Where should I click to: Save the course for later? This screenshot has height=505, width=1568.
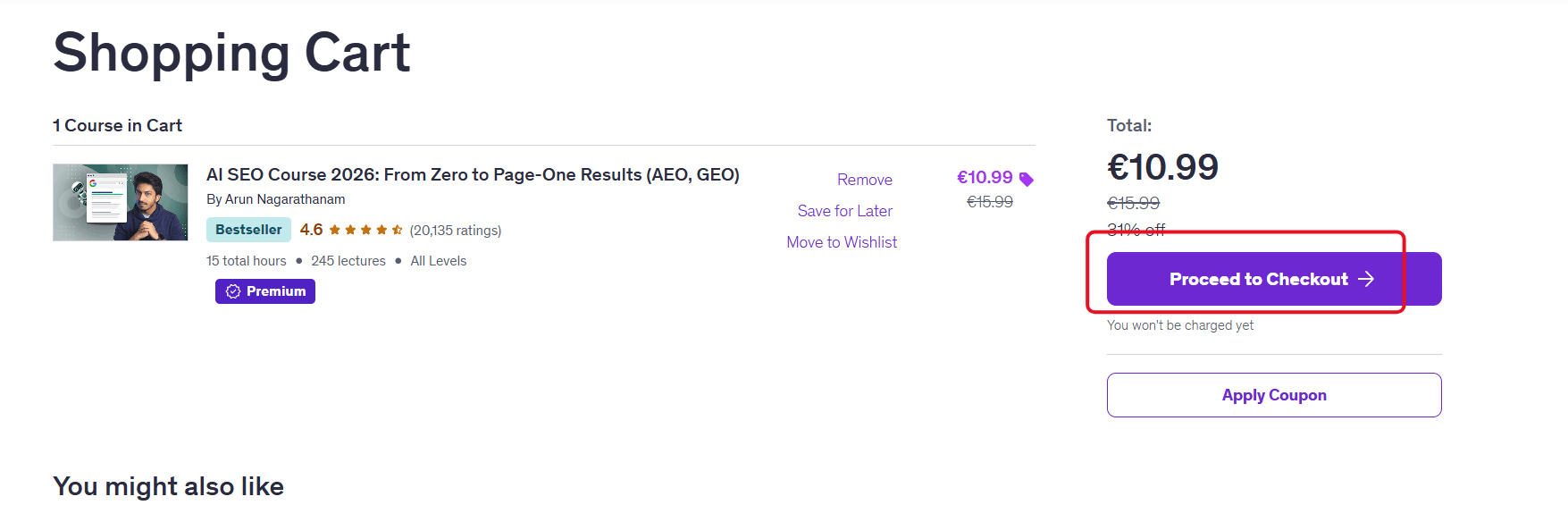click(x=845, y=211)
